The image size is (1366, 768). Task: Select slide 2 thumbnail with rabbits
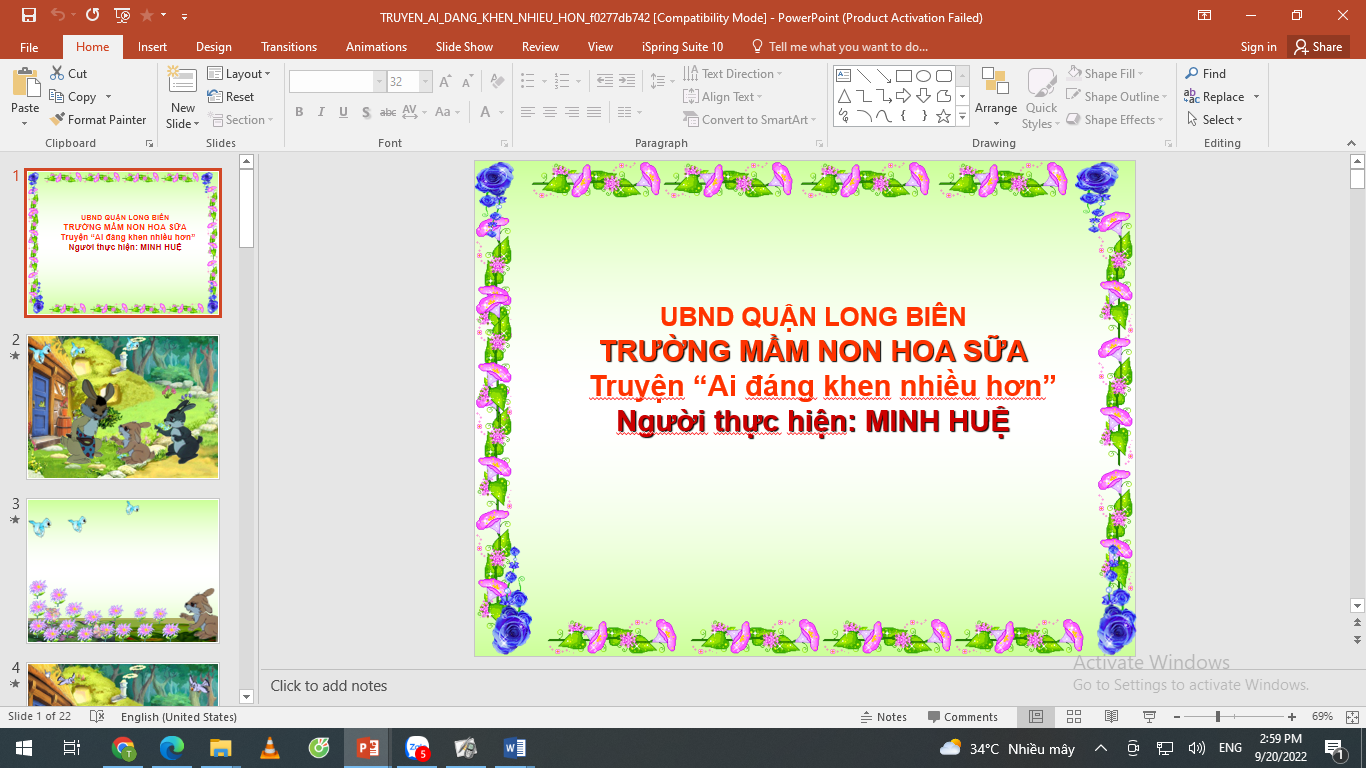(x=123, y=406)
